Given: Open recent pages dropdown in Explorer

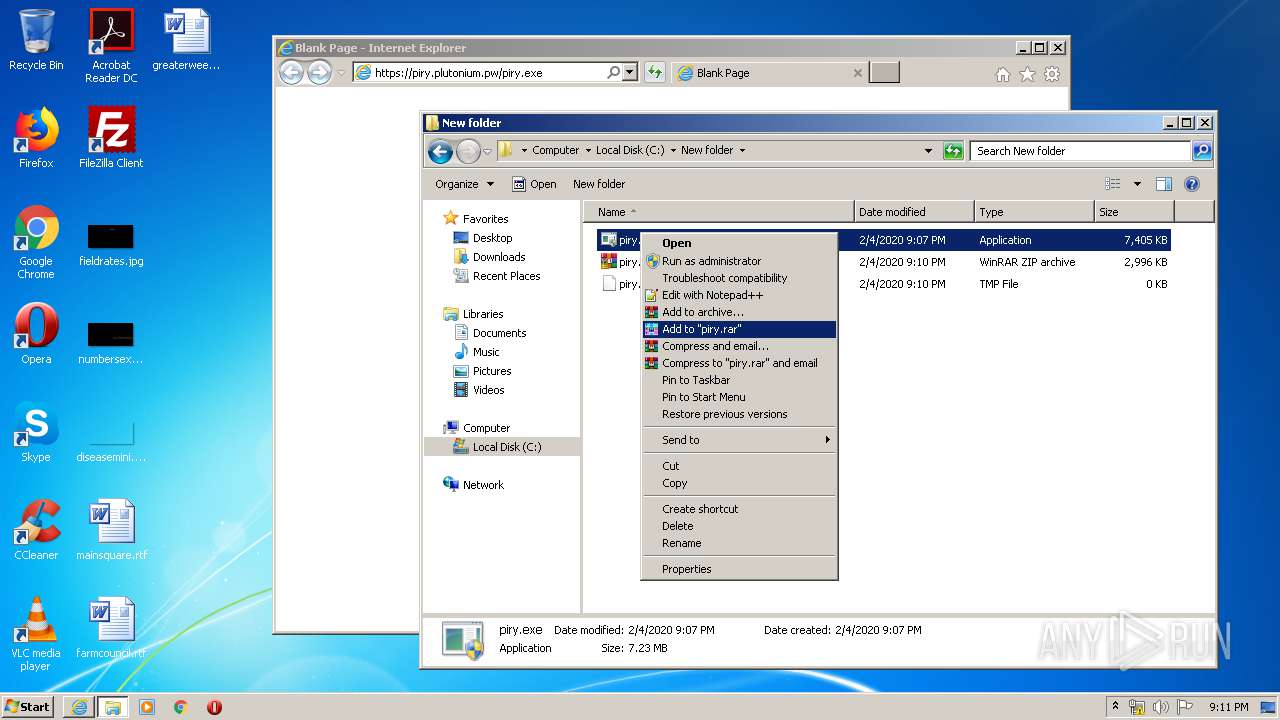Looking at the screenshot, I should [x=488, y=151].
